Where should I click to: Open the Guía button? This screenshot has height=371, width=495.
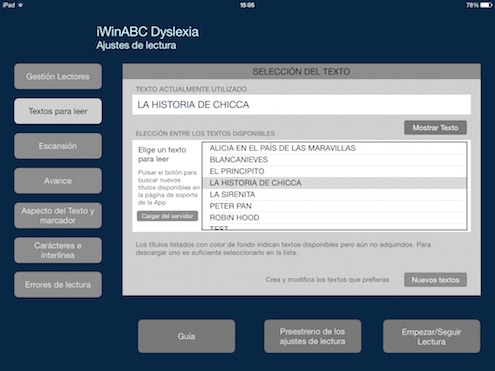[186, 336]
